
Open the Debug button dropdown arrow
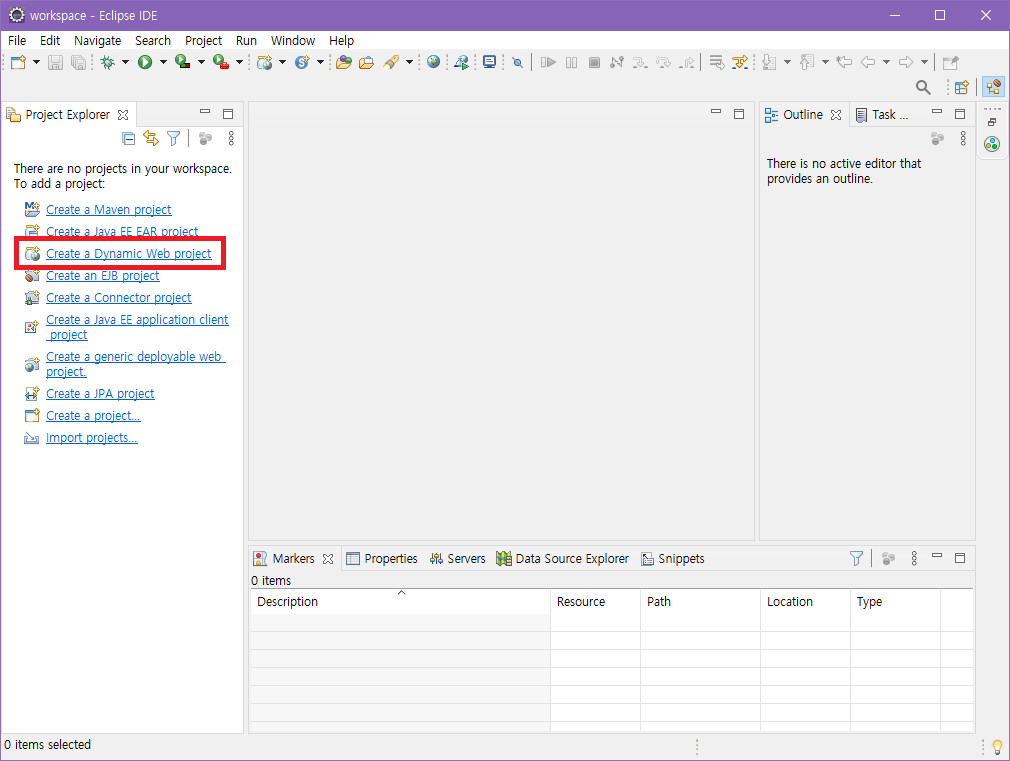pos(125,63)
